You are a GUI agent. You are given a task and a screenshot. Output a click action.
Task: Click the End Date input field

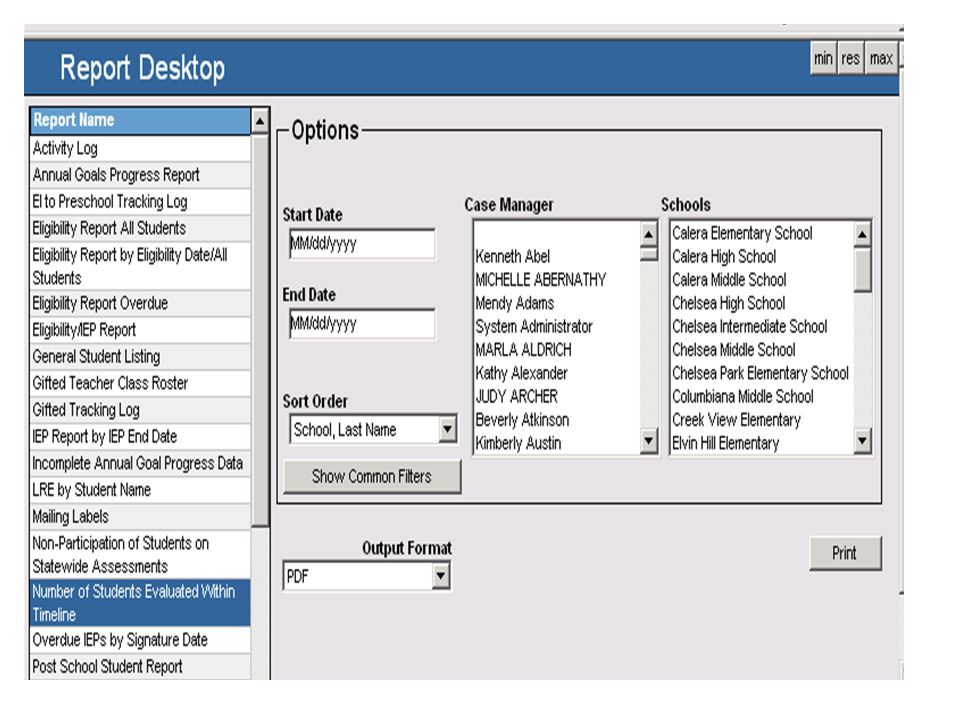pyautogui.click(x=362, y=324)
